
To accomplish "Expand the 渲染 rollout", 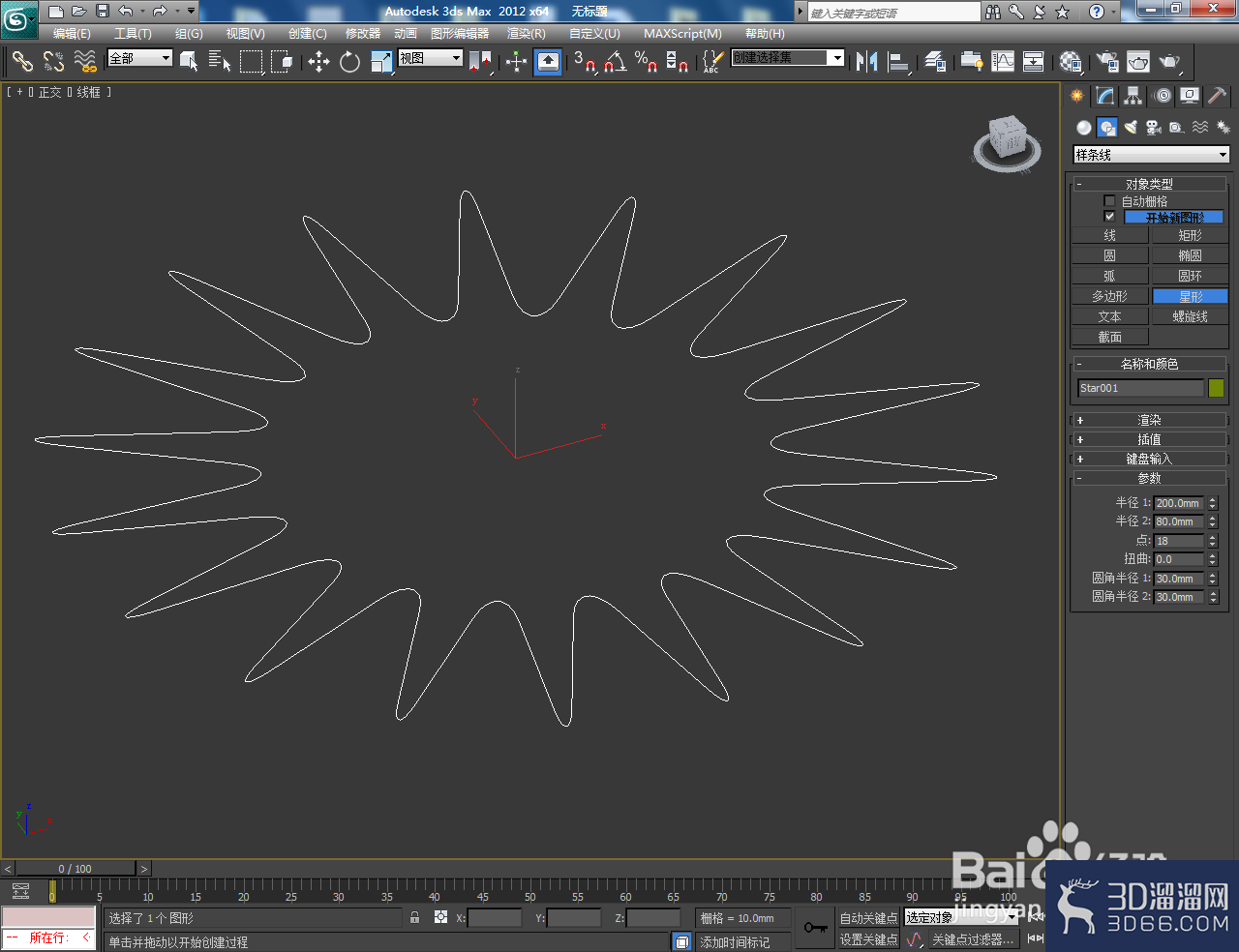I will coord(1149,420).
